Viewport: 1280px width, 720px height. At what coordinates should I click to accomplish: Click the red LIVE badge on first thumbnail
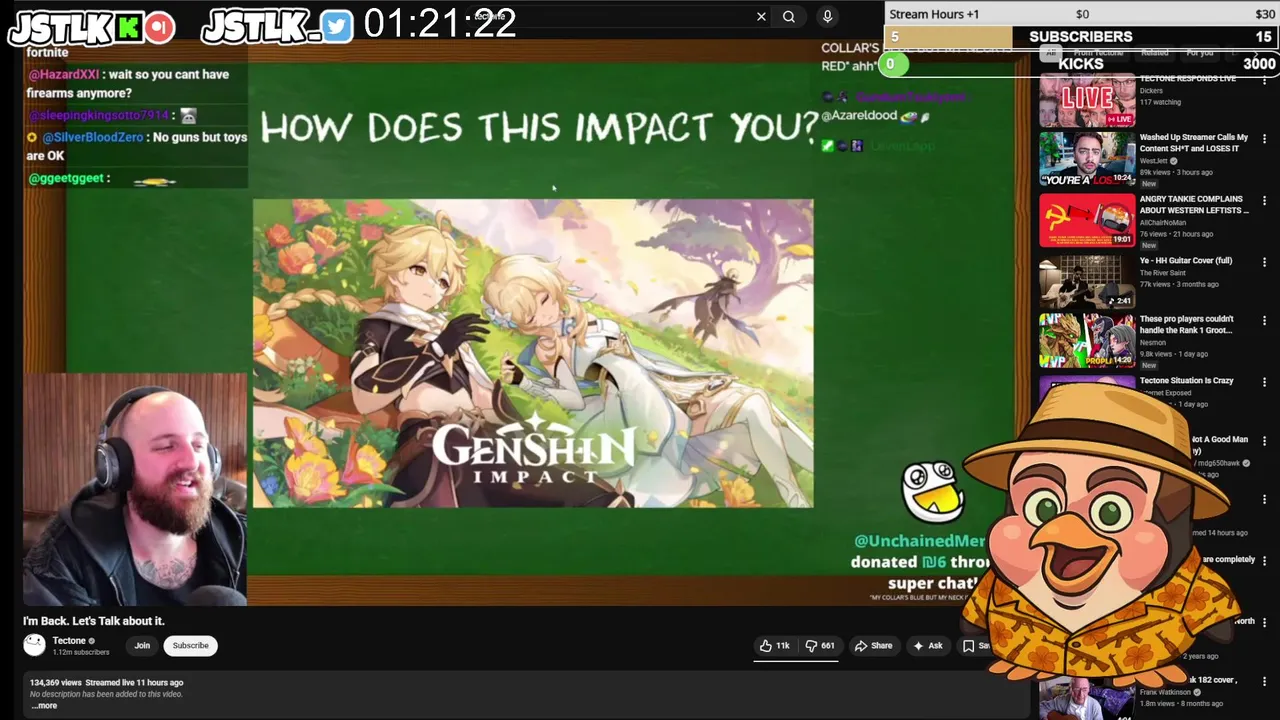pyautogui.click(x=1122, y=120)
